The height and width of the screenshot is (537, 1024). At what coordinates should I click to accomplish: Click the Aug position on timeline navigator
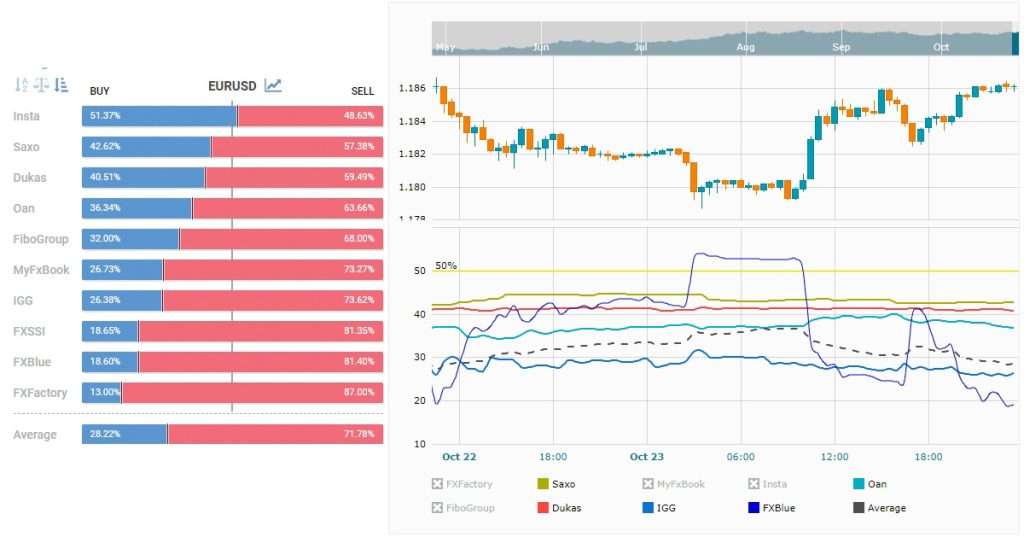(x=745, y=46)
